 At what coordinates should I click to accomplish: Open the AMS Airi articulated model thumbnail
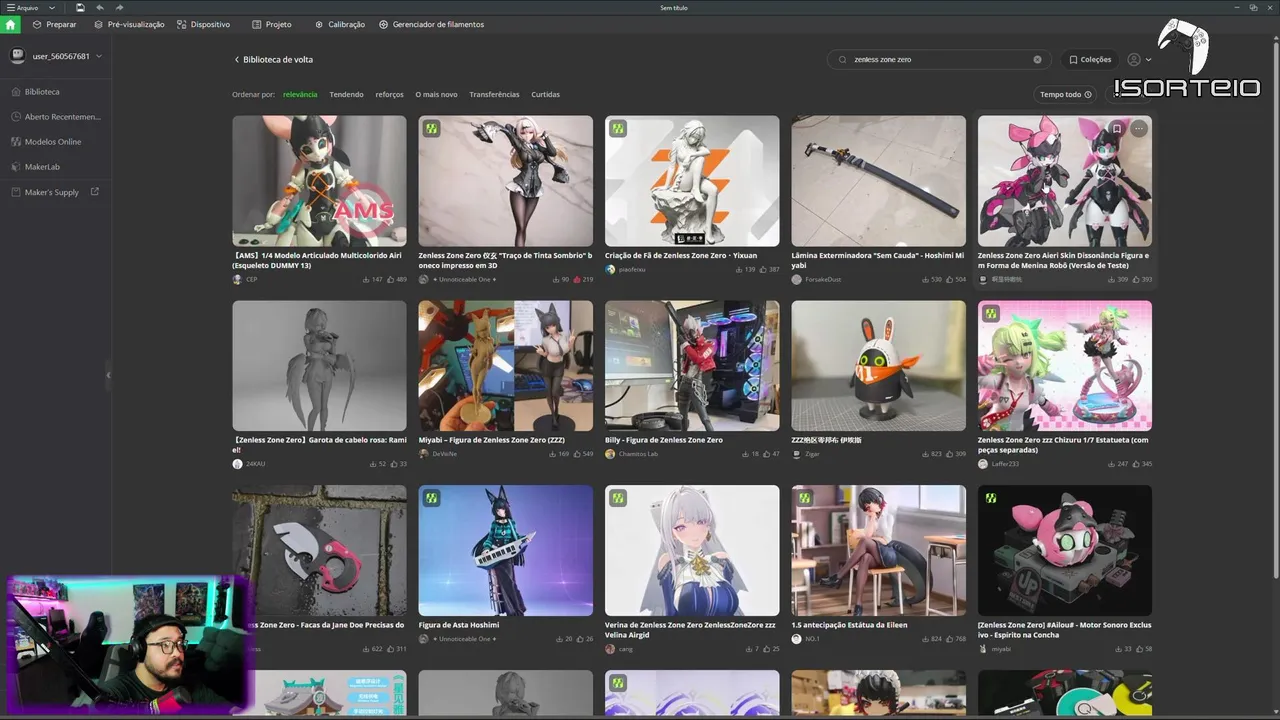(x=320, y=181)
